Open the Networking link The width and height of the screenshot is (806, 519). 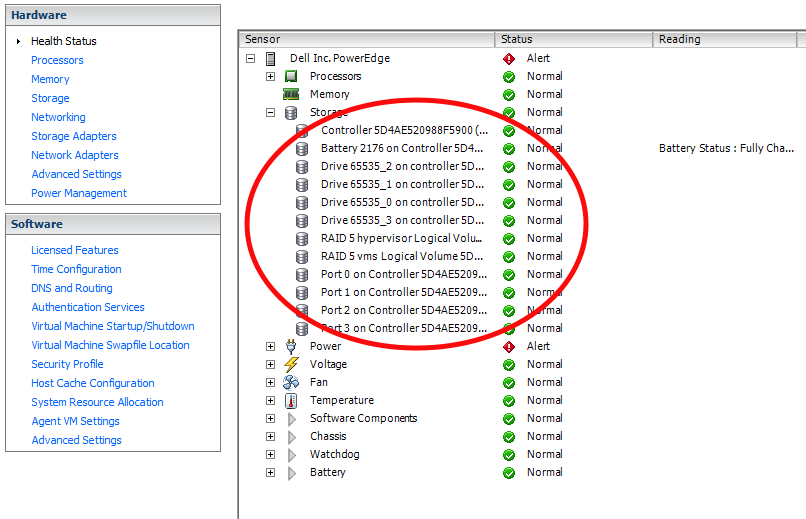click(x=58, y=117)
